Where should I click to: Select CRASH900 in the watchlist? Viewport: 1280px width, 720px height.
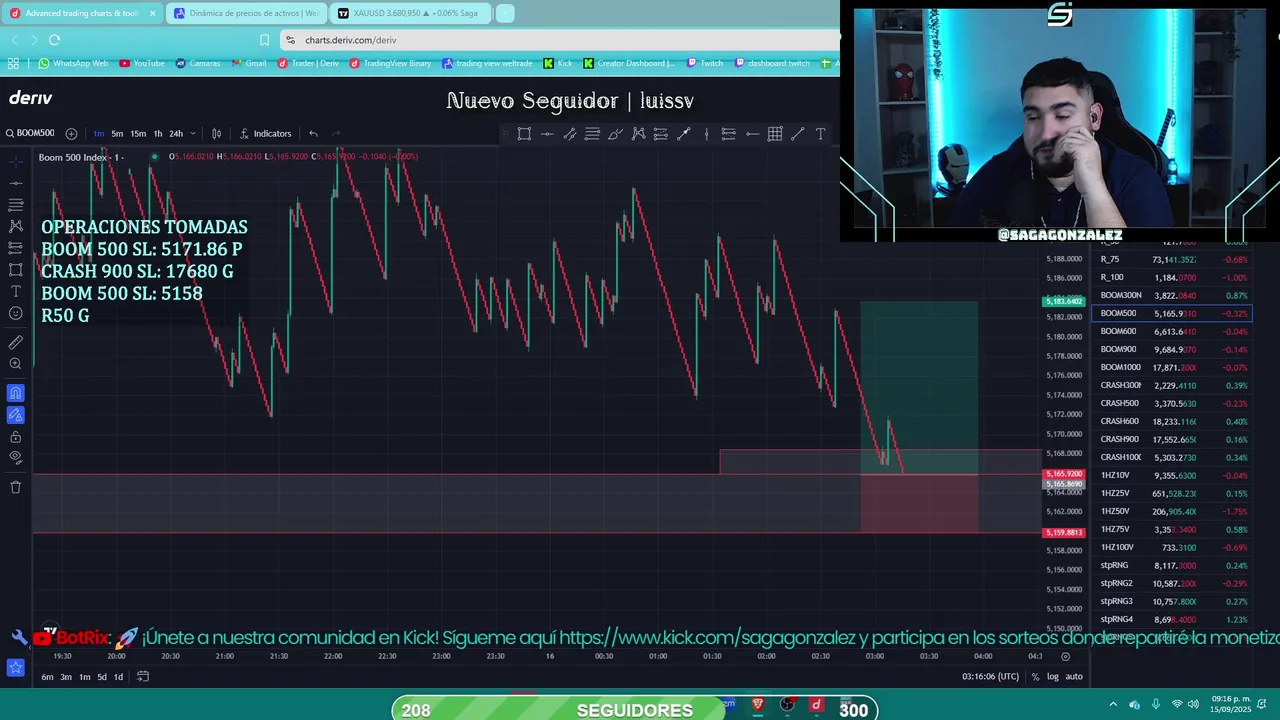pyautogui.click(x=1174, y=439)
